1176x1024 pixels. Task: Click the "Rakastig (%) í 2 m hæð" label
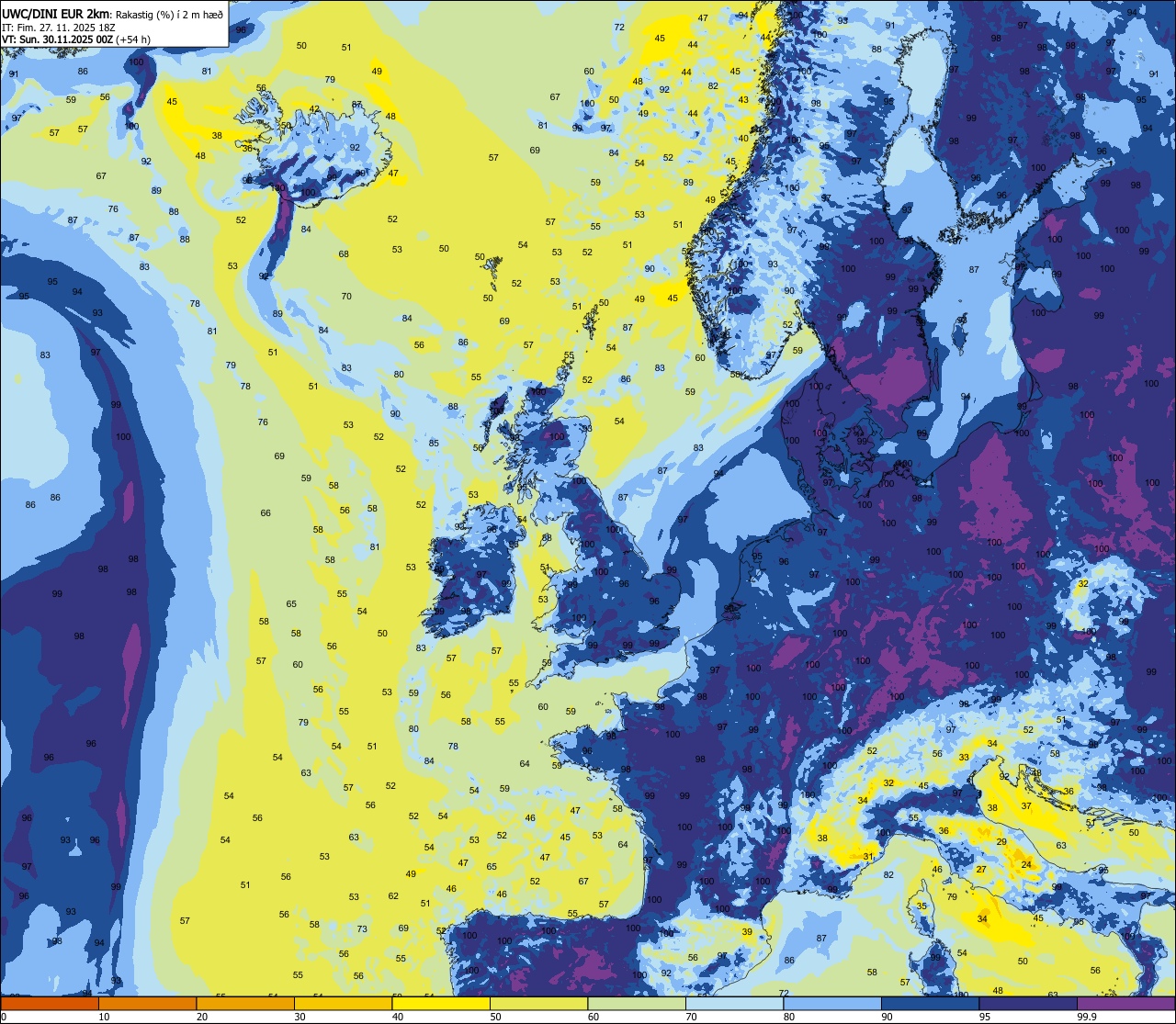point(169,15)
